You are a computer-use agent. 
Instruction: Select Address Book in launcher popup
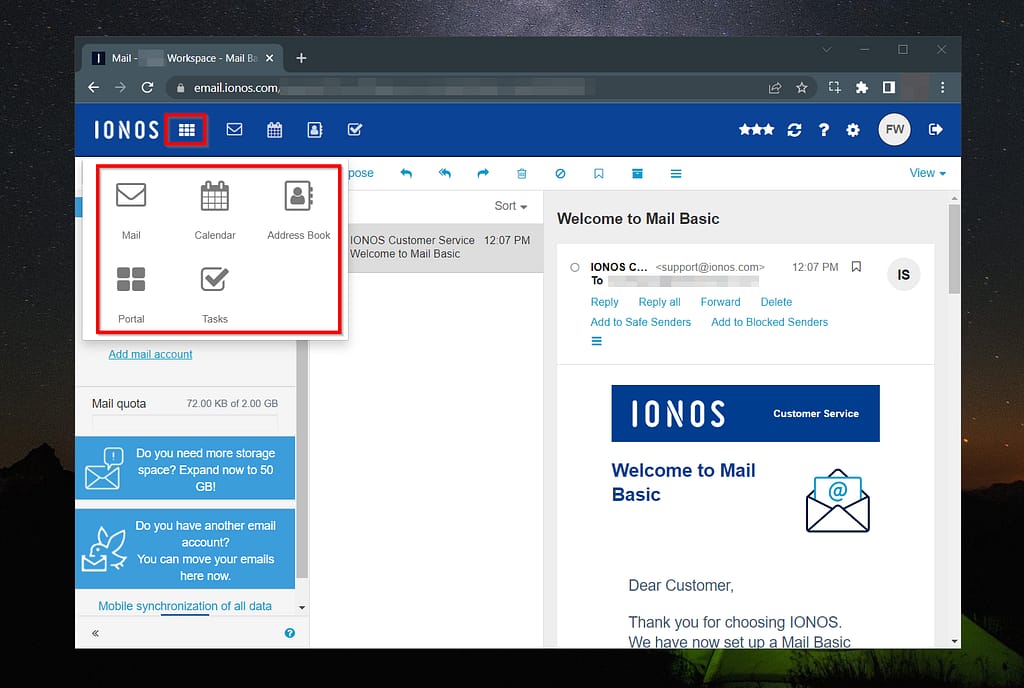coord(298,211)
